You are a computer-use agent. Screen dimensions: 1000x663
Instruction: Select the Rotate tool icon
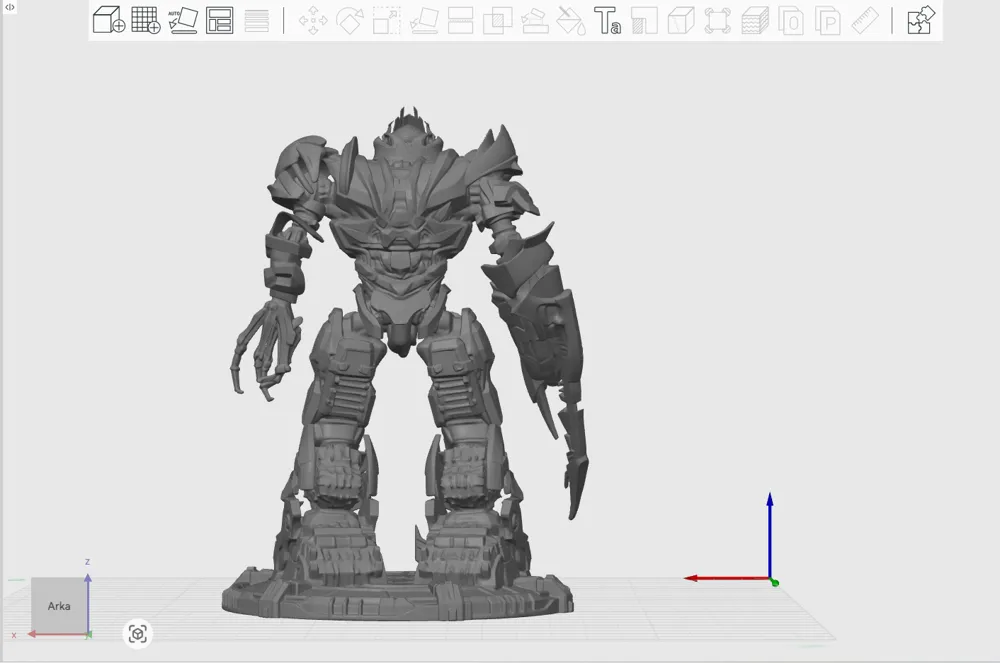click(349, 20)
